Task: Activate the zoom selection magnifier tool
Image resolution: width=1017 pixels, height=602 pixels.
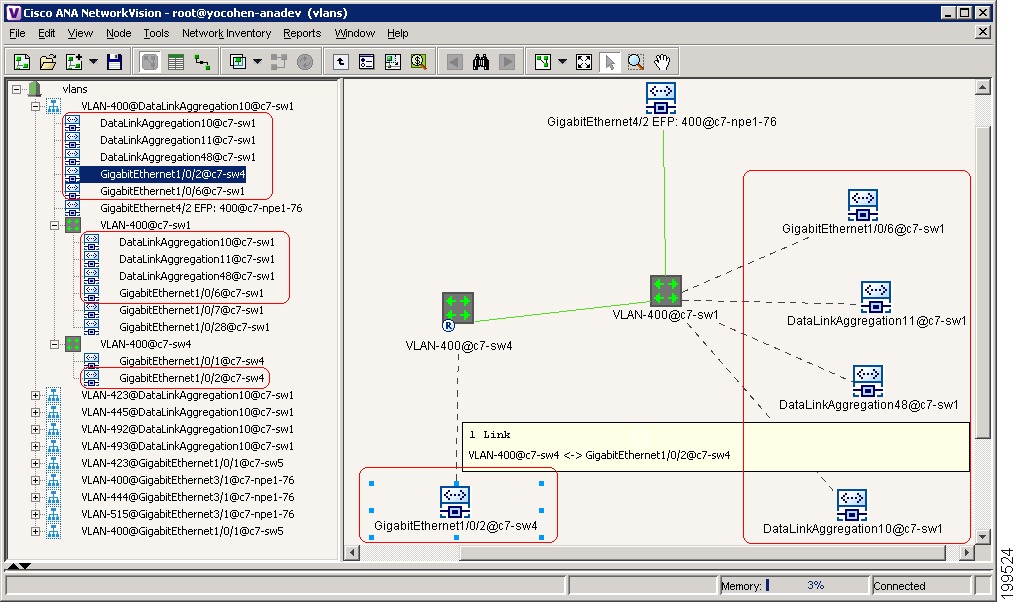Action: 636,62
